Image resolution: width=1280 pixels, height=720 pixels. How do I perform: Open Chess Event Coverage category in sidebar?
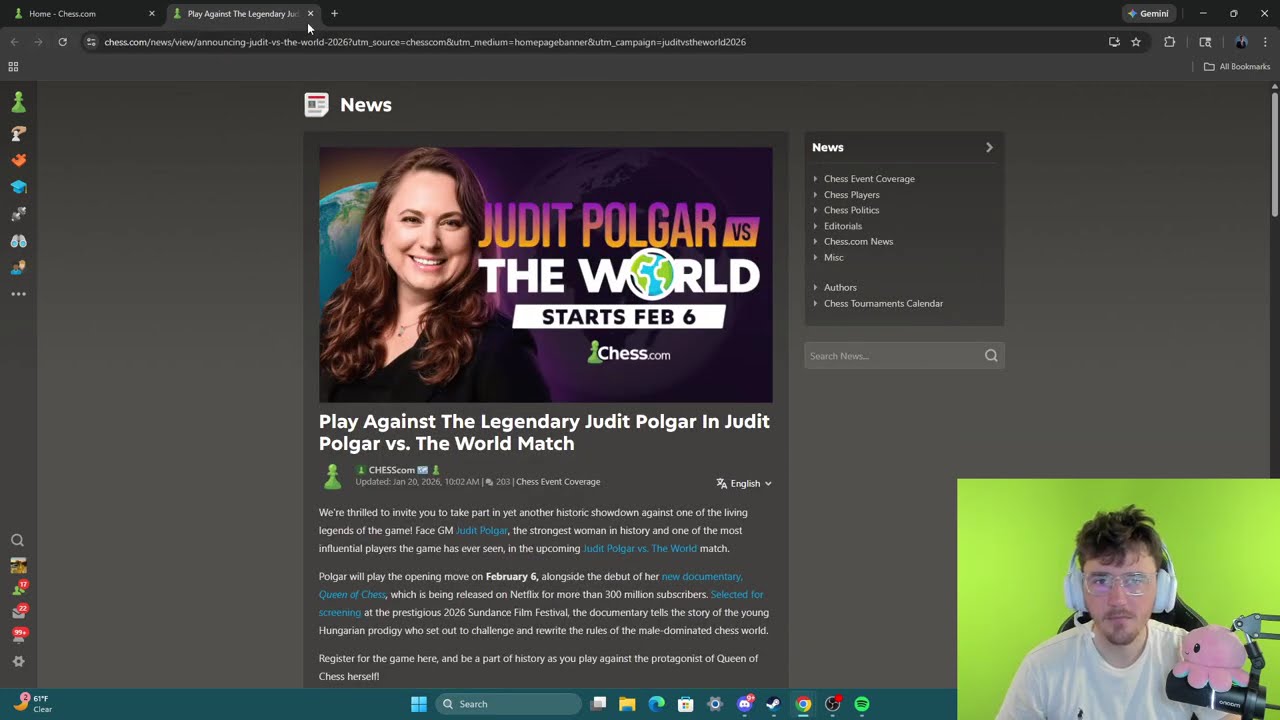[869, 179]
